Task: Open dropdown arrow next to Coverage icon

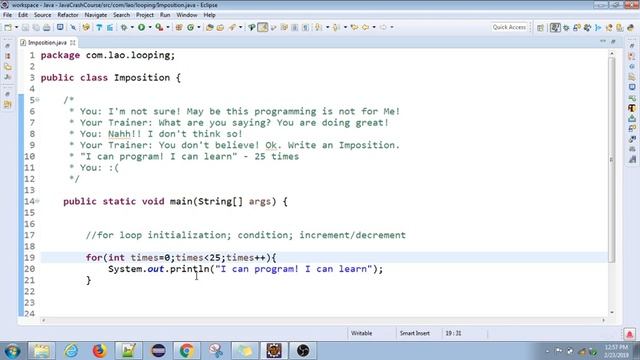Action: (168, 27)
